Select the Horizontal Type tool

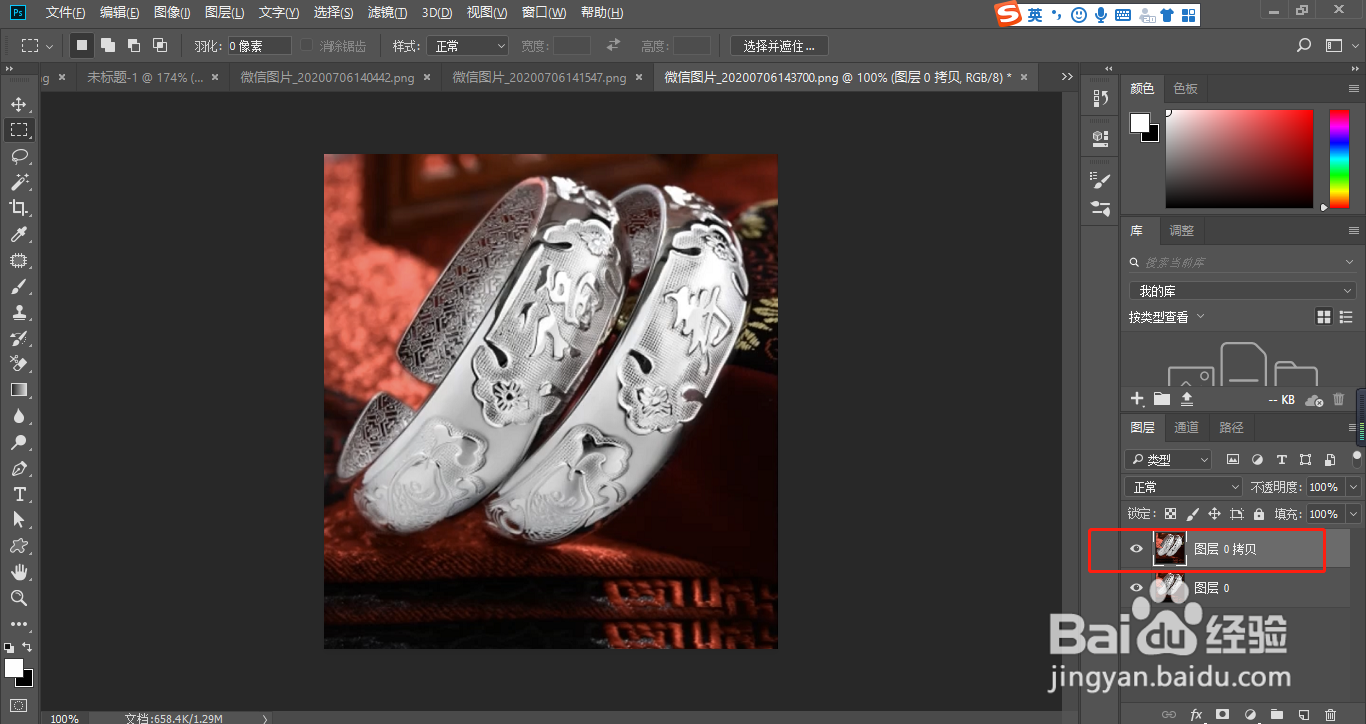(x=19, y=494)
